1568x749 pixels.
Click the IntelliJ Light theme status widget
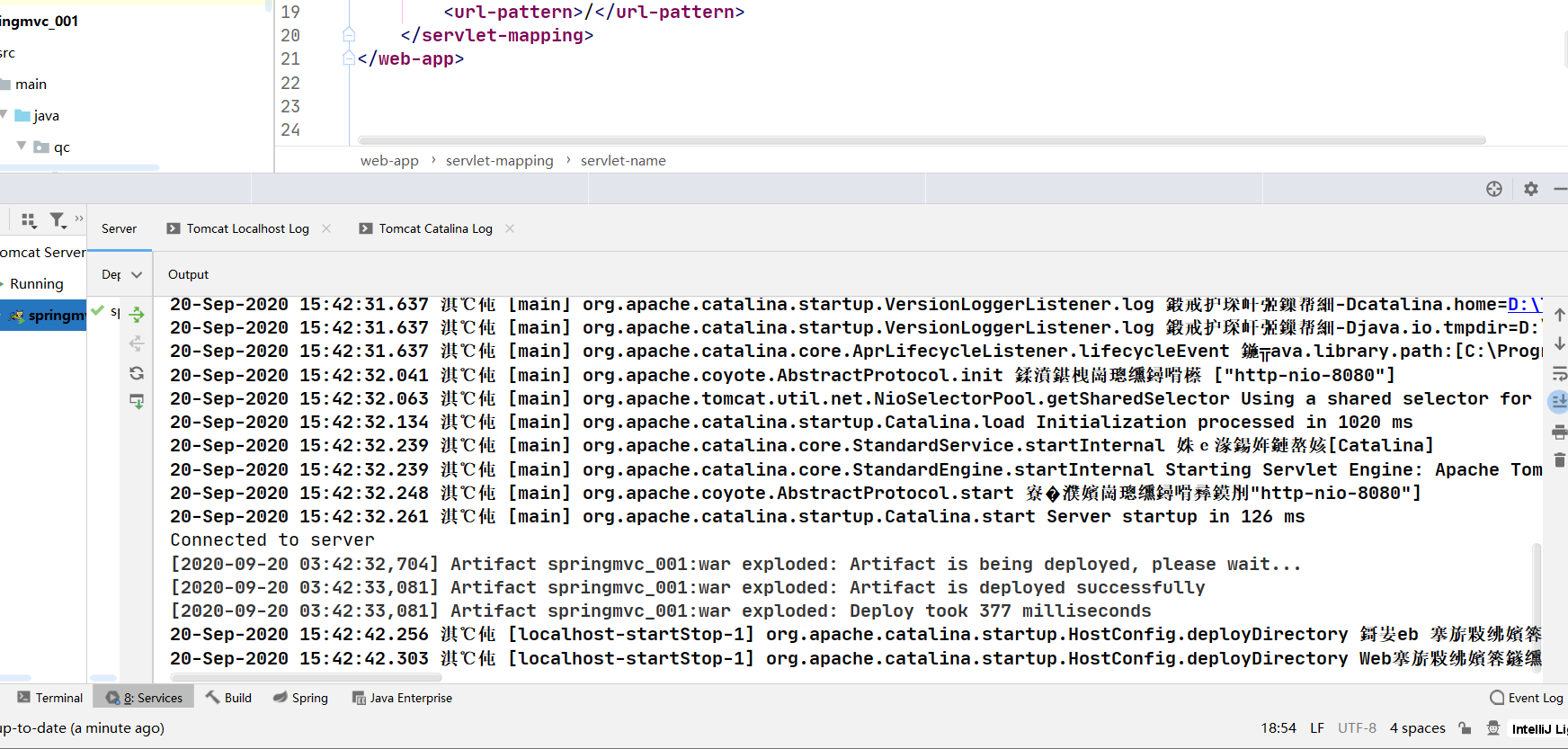coord(1539,728)
